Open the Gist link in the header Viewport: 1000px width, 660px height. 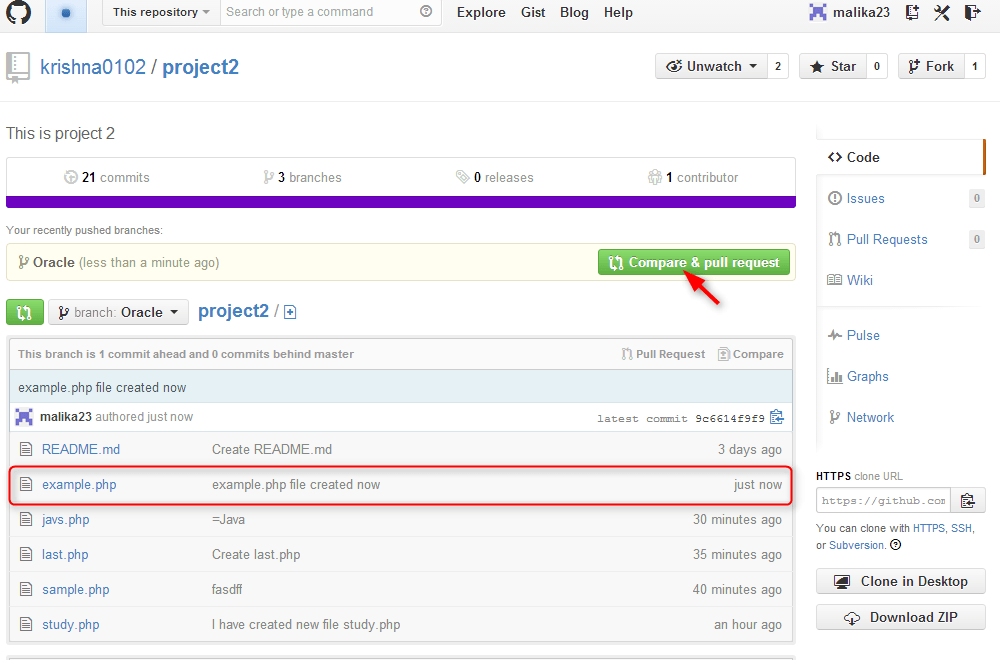point(533,12)
